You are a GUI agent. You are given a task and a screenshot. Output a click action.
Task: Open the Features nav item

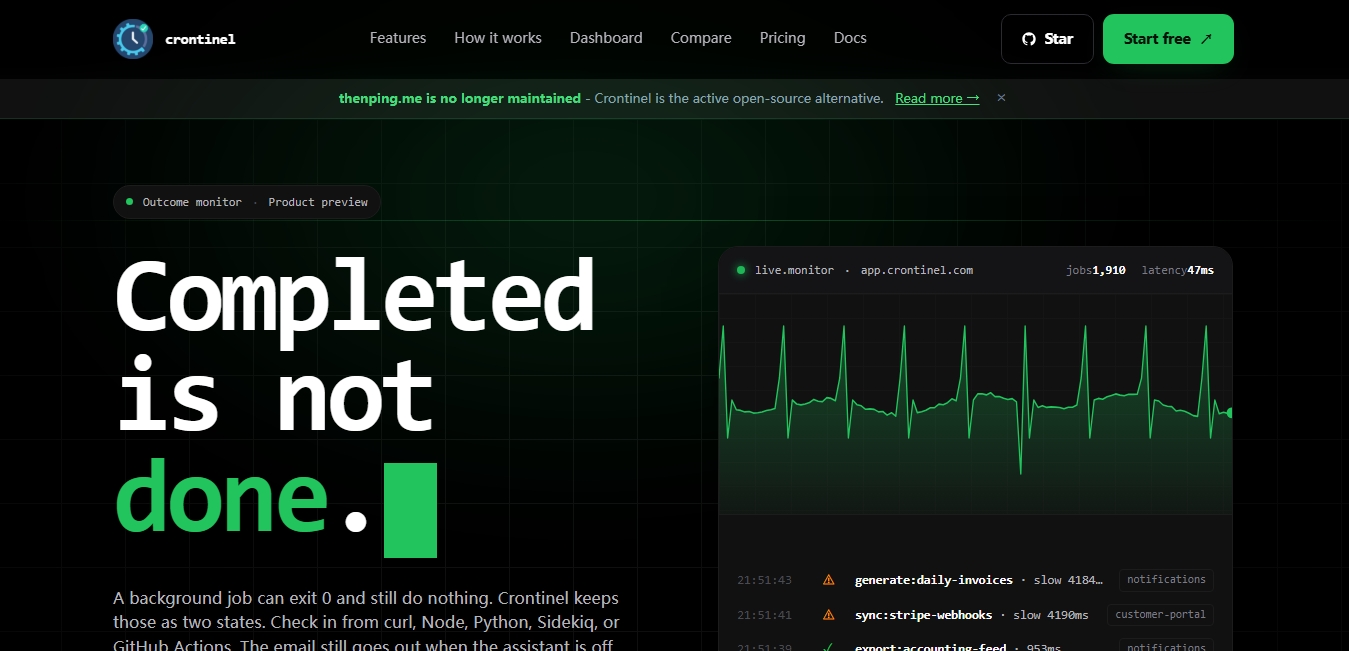[x=398, y=38]
